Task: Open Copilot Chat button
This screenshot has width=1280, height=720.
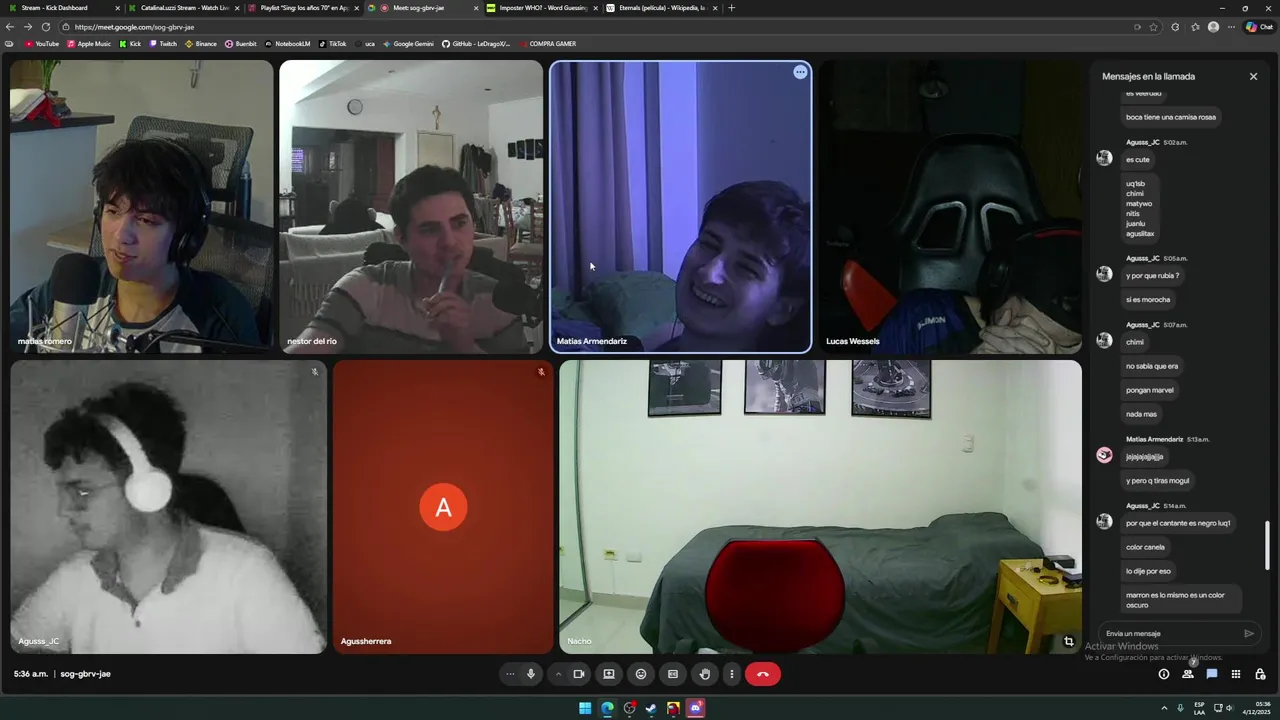Action: [1259, 27]
